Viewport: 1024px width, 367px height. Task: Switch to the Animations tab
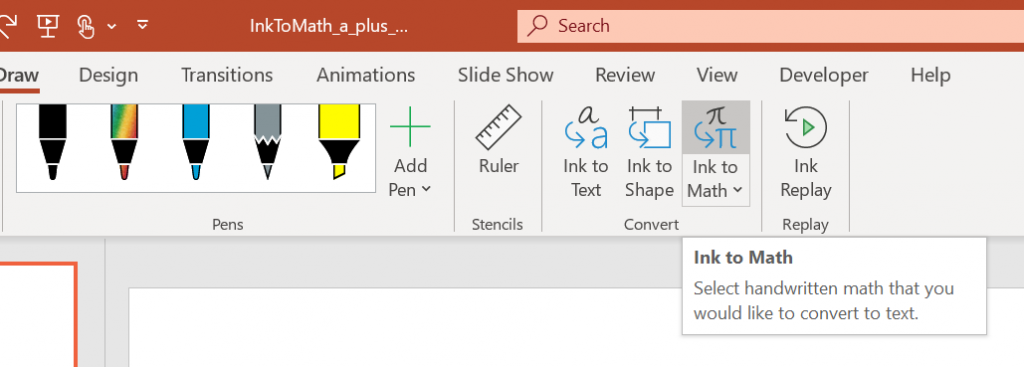[x=366, y=75]
